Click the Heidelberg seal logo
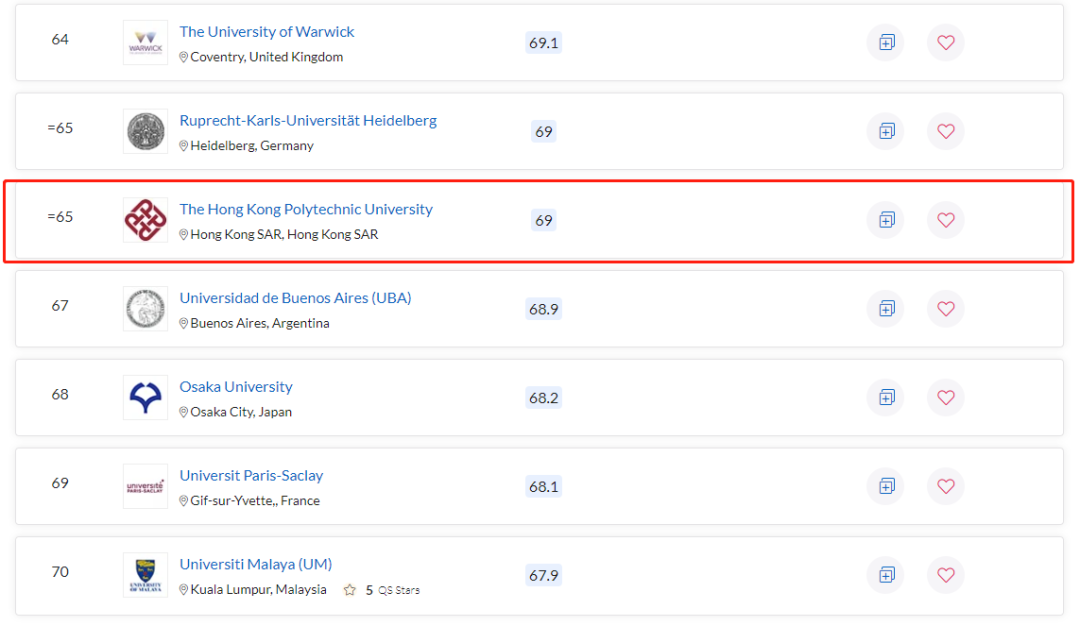This screenshot has width=1080, height=626. coord(145,132)
